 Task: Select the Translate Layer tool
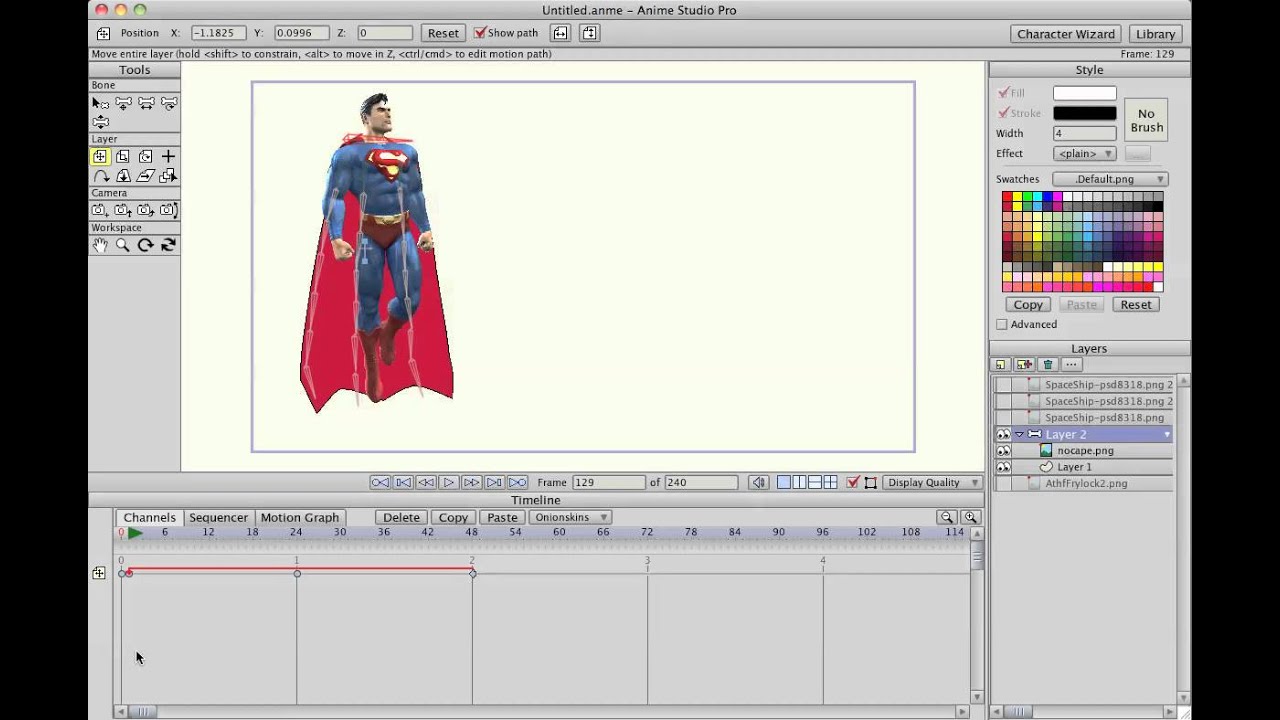(100, 157)
